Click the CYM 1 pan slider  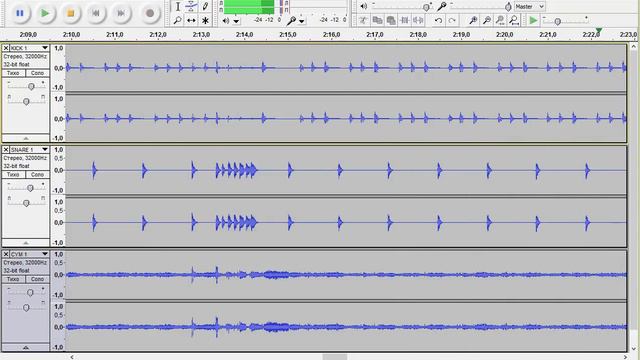click(x=26, y=307)
